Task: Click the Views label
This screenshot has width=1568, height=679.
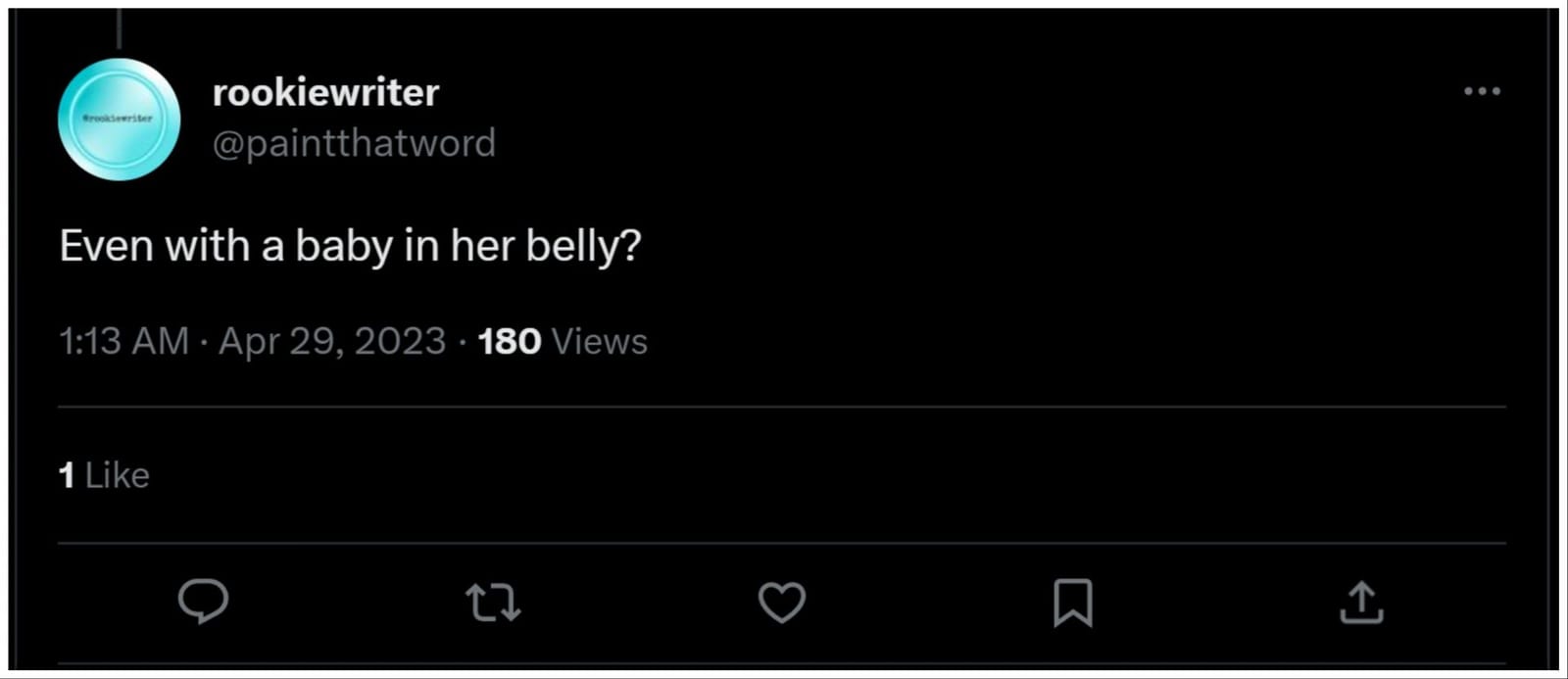Action: 599,341
